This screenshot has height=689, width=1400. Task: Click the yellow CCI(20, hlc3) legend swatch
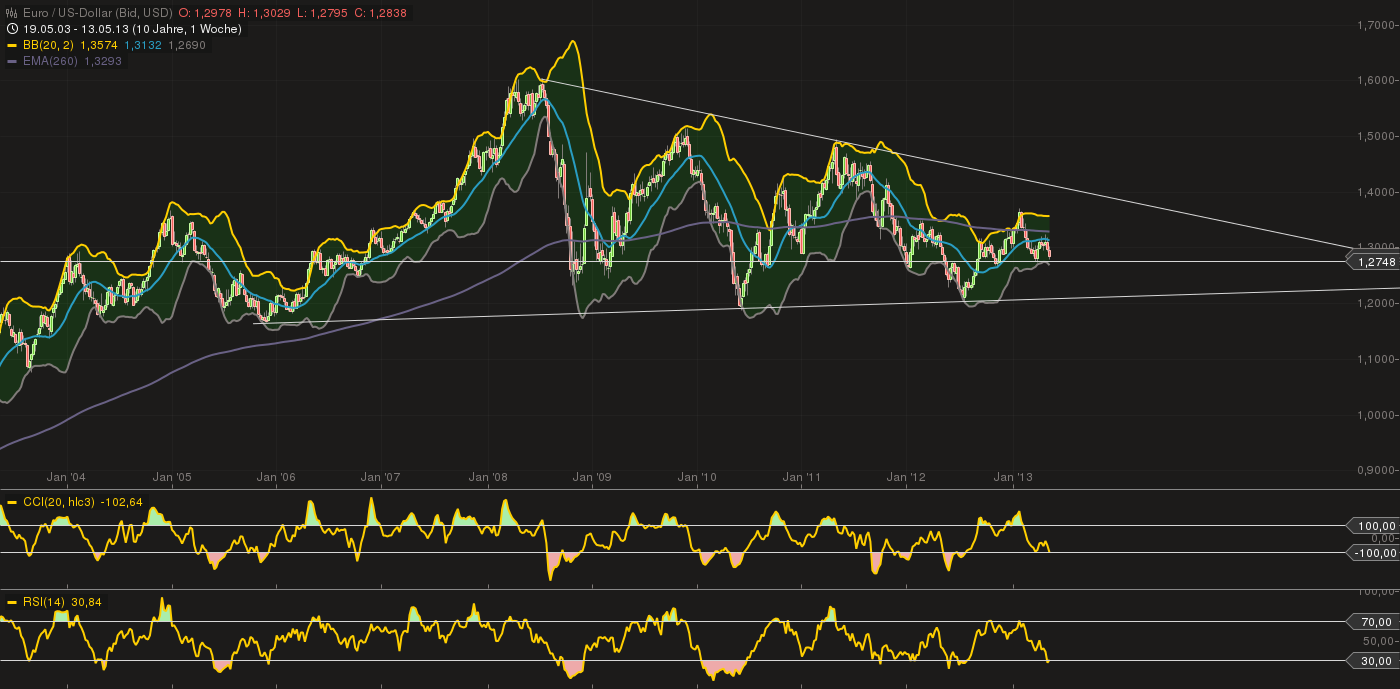coord(12,502)
